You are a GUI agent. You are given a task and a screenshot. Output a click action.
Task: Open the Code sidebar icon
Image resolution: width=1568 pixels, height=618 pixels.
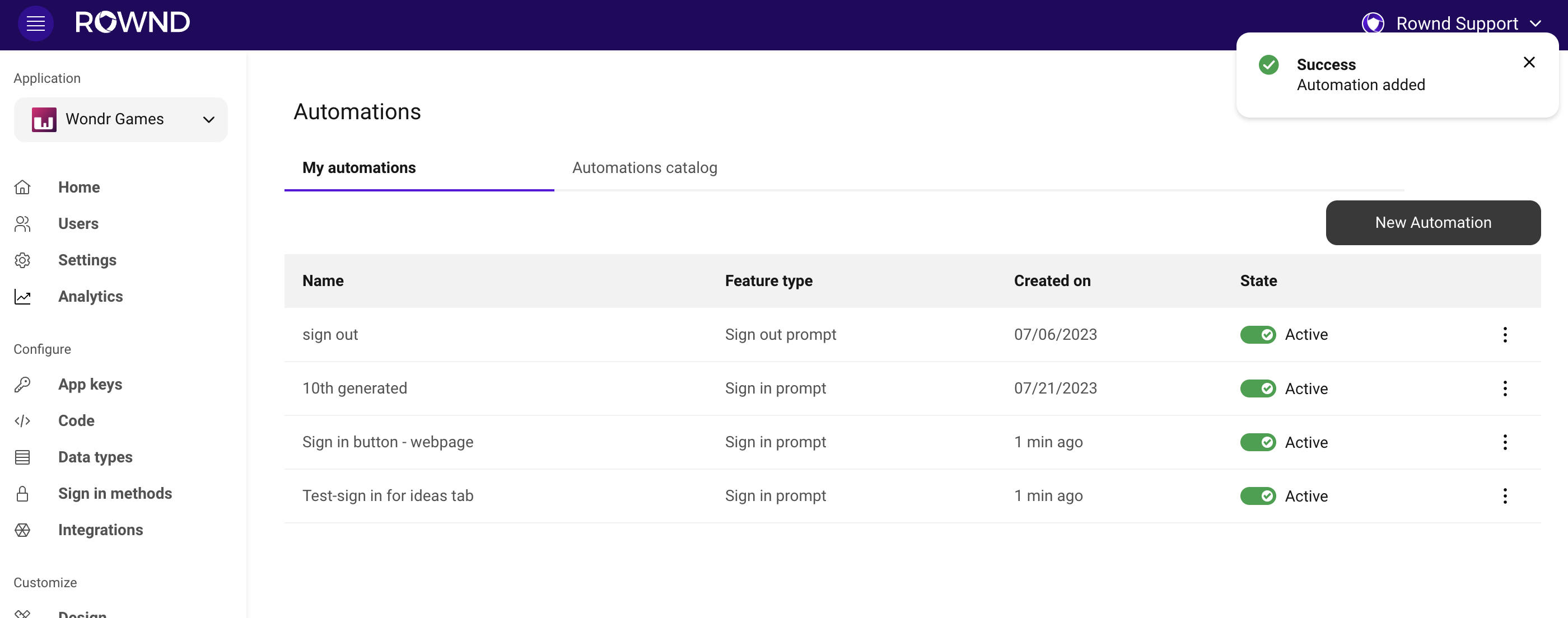(22, 420)
